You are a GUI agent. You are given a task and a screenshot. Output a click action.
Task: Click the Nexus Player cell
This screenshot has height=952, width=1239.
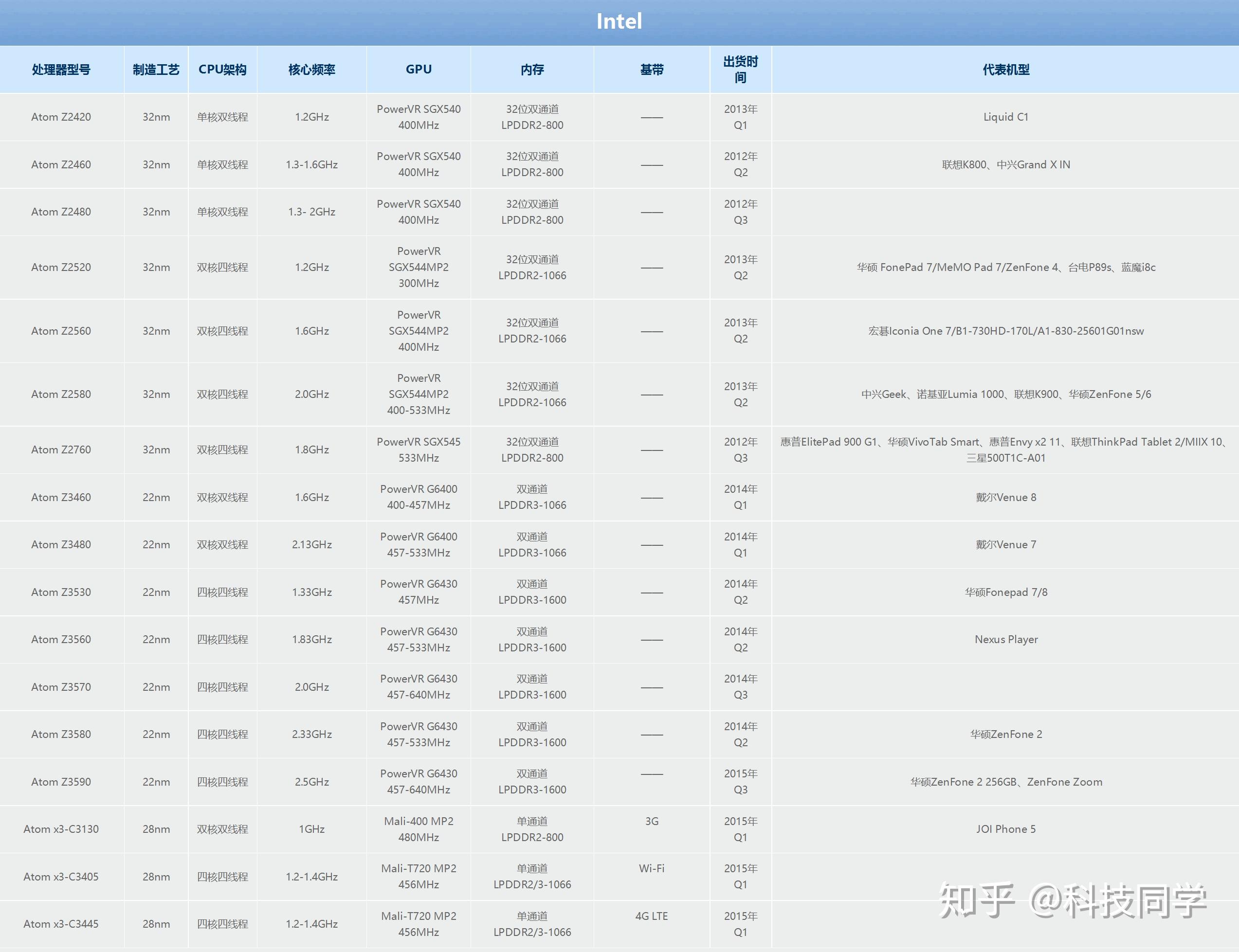click(1005, 640)
